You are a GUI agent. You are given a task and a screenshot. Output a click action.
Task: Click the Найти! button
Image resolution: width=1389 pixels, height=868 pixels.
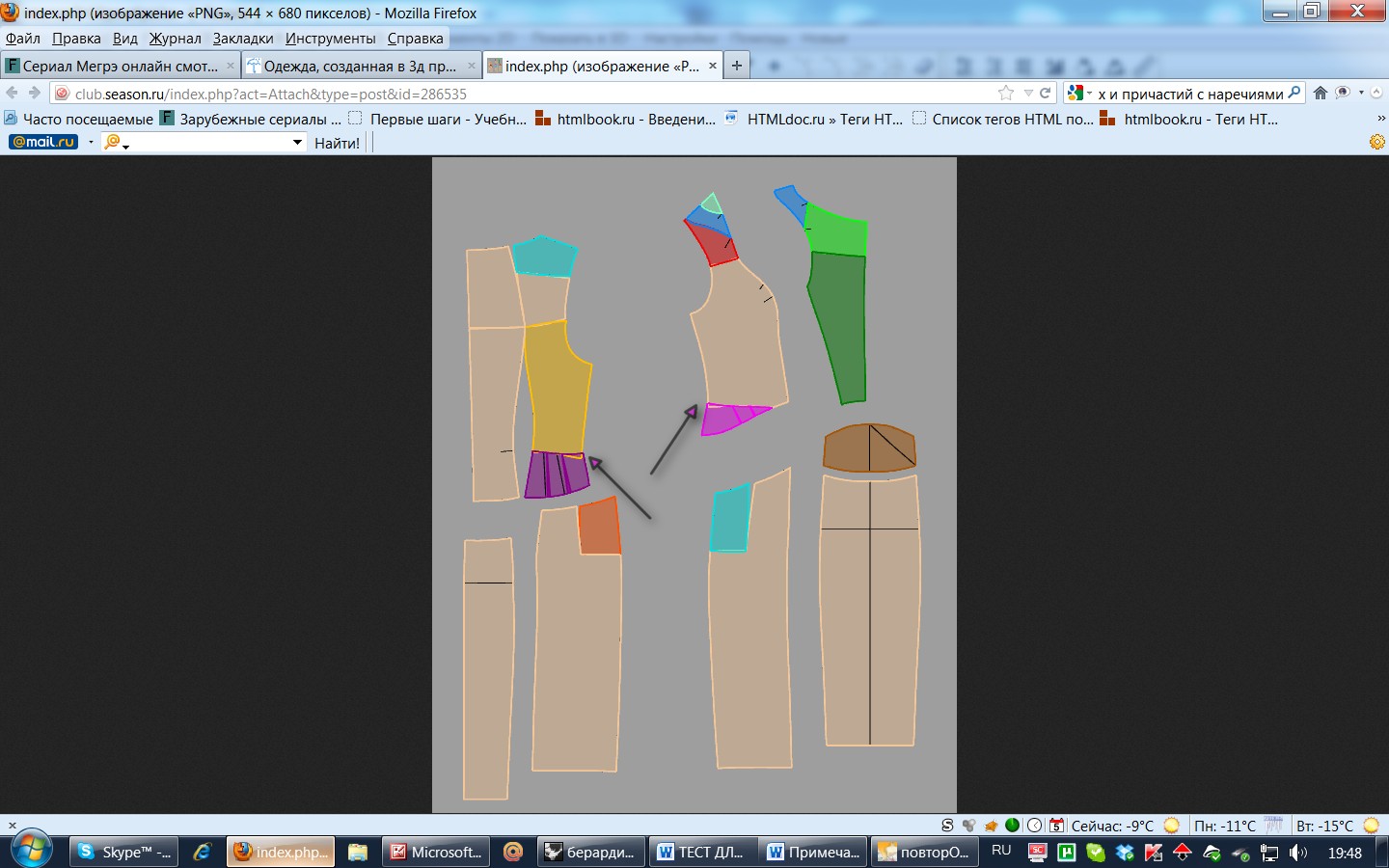click(x=337, y=143)
